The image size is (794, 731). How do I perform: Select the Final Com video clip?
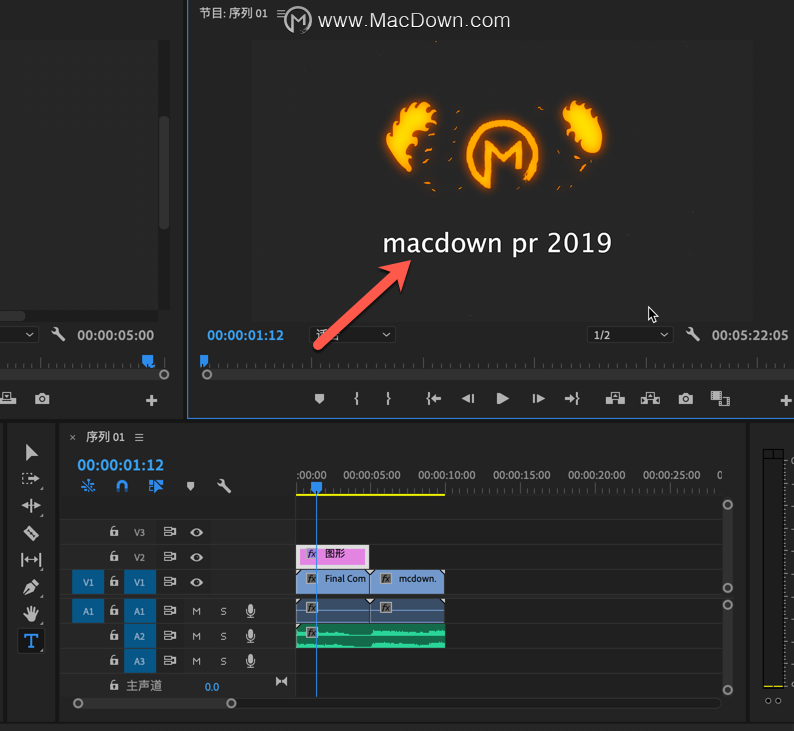[333, 582]
